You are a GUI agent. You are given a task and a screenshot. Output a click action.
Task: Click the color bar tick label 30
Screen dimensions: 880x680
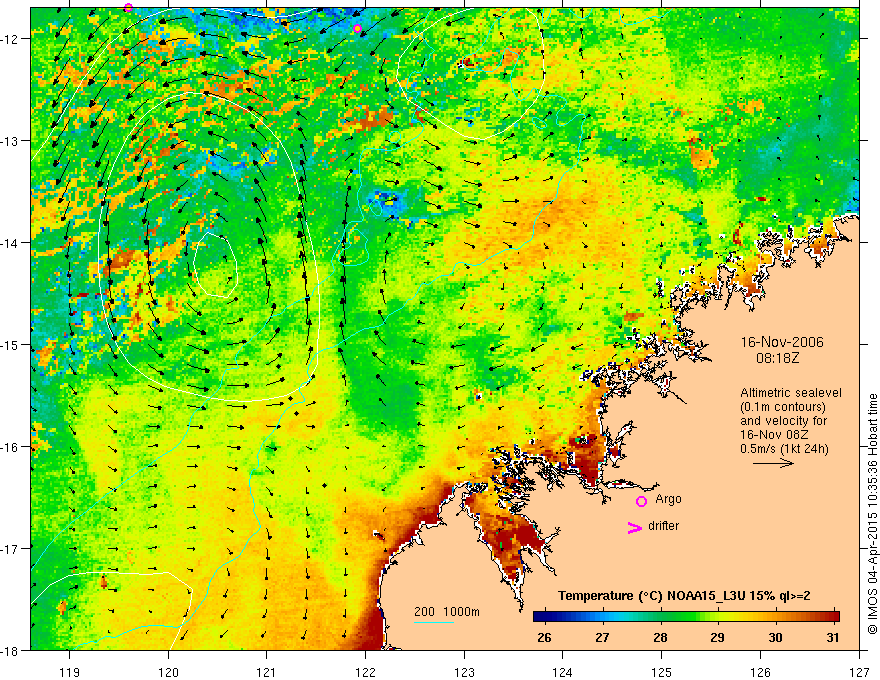pos(775,637)
